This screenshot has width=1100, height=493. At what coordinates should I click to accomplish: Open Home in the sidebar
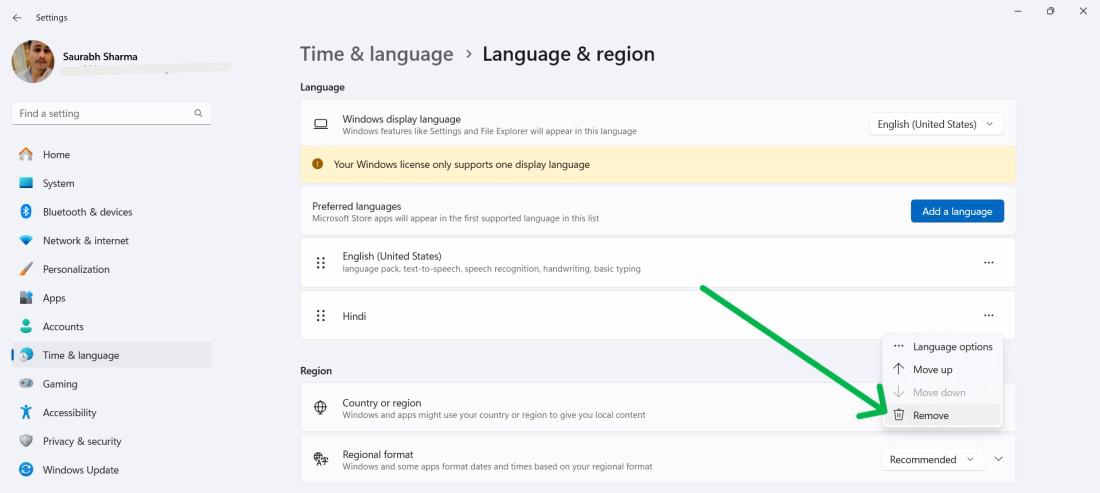pos(112,154)
